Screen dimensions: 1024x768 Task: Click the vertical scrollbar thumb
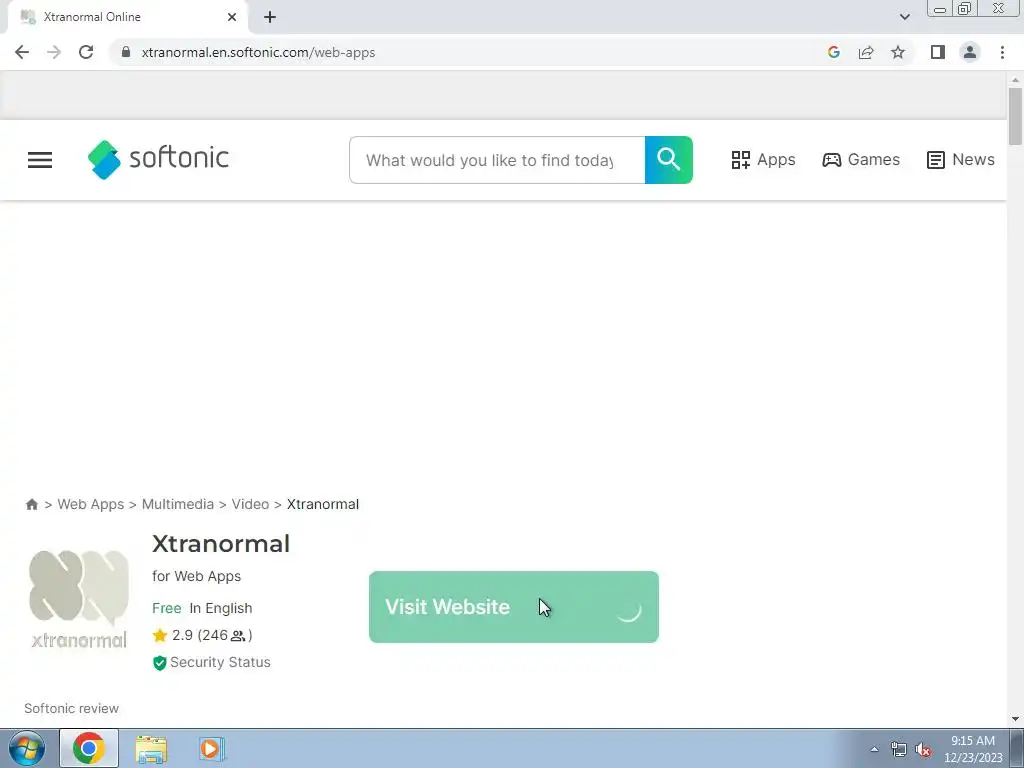(x=1015, y=116)
